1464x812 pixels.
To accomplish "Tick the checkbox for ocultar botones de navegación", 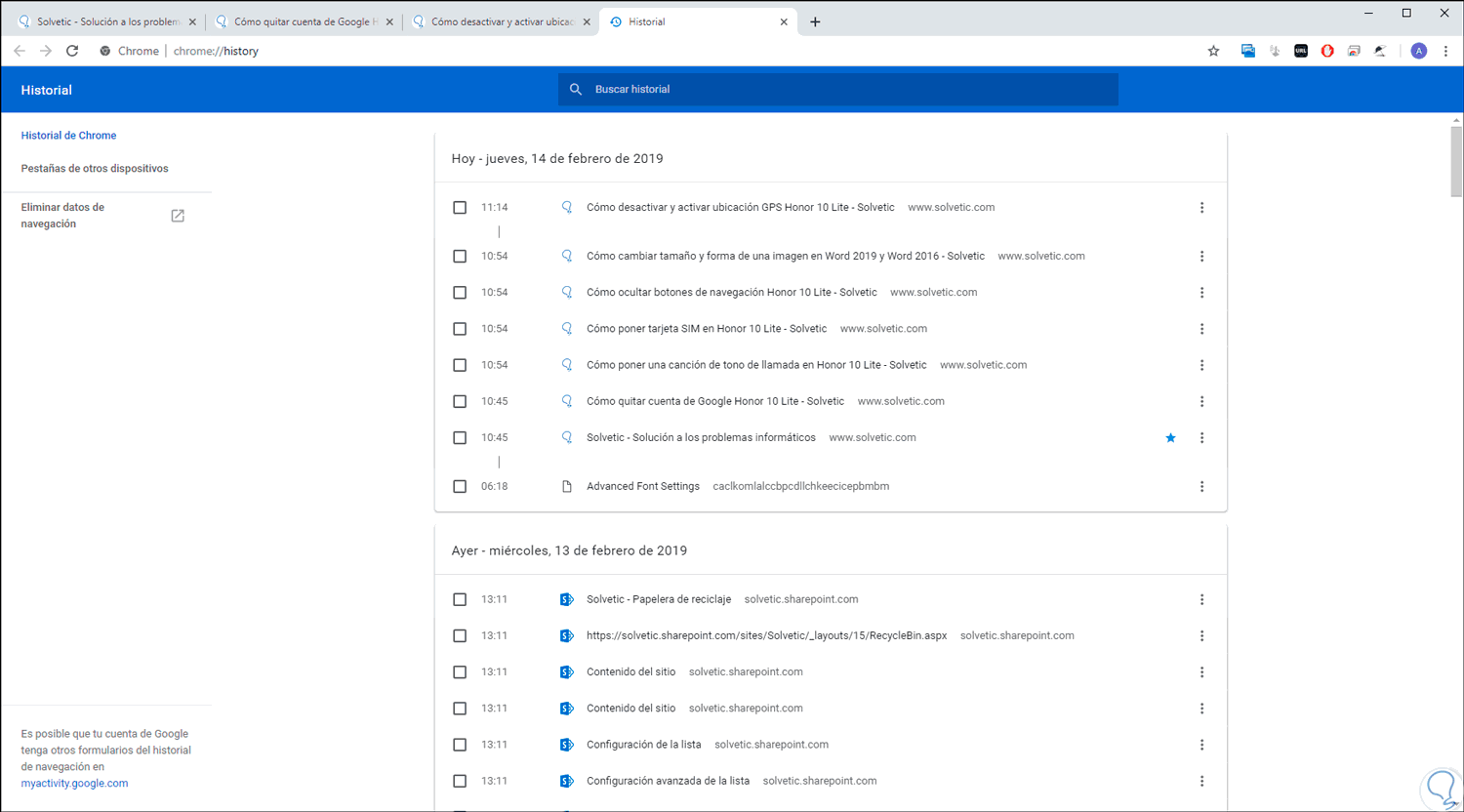I will 460,293.
